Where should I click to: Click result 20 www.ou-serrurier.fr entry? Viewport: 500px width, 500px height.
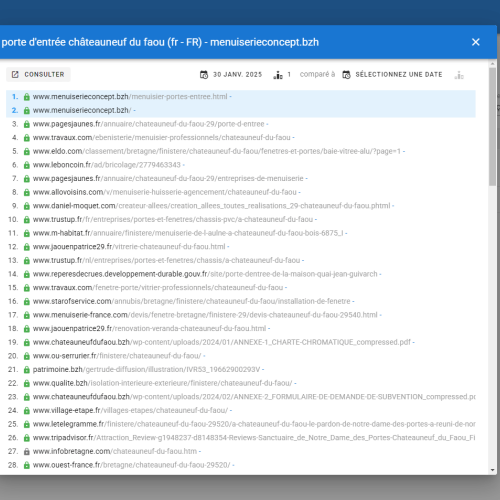pyautogui.click(x=117, y=356)
